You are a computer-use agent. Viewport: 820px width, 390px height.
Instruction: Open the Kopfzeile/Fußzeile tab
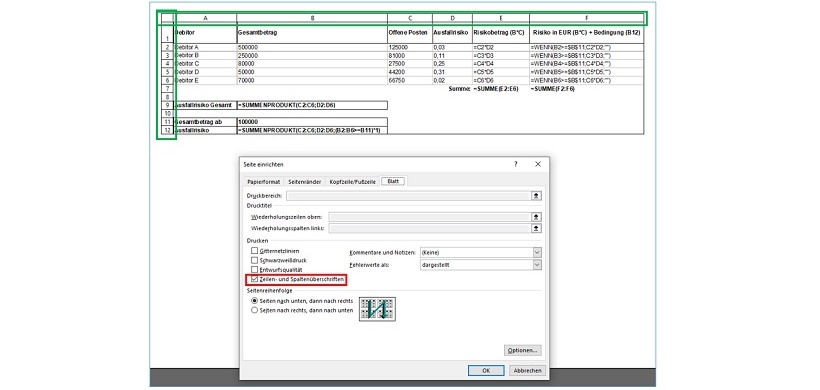coord(352,182)
